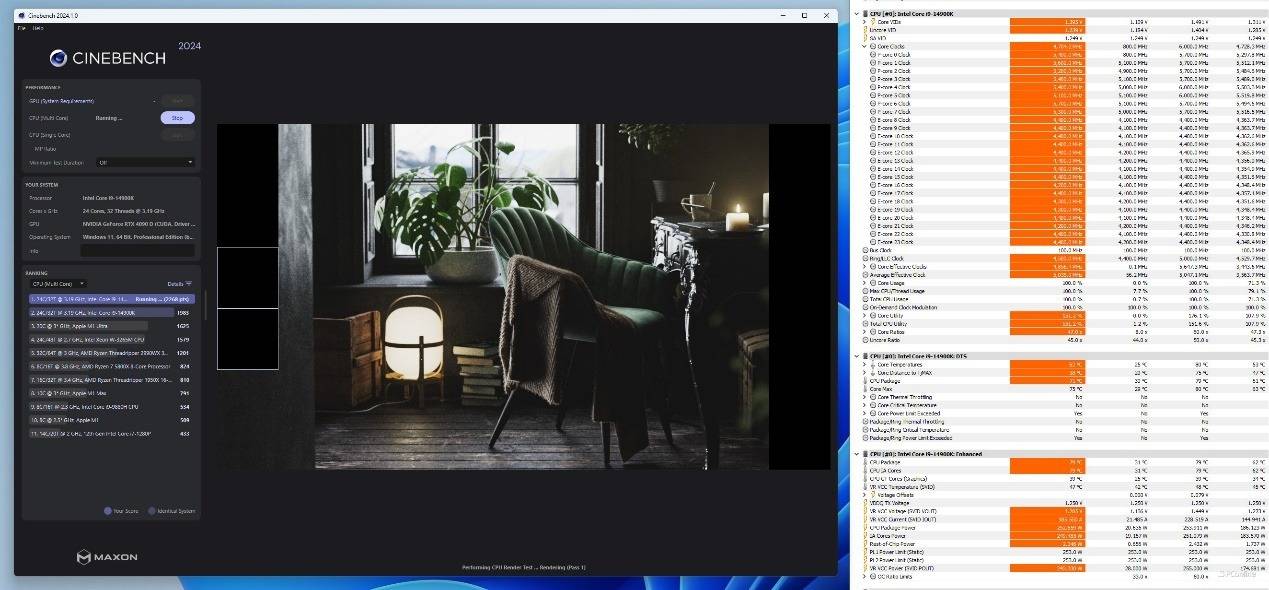
Task: Open the ranking category dropdown CPU (Multi Core)
Action: click(x=58, y=284)
